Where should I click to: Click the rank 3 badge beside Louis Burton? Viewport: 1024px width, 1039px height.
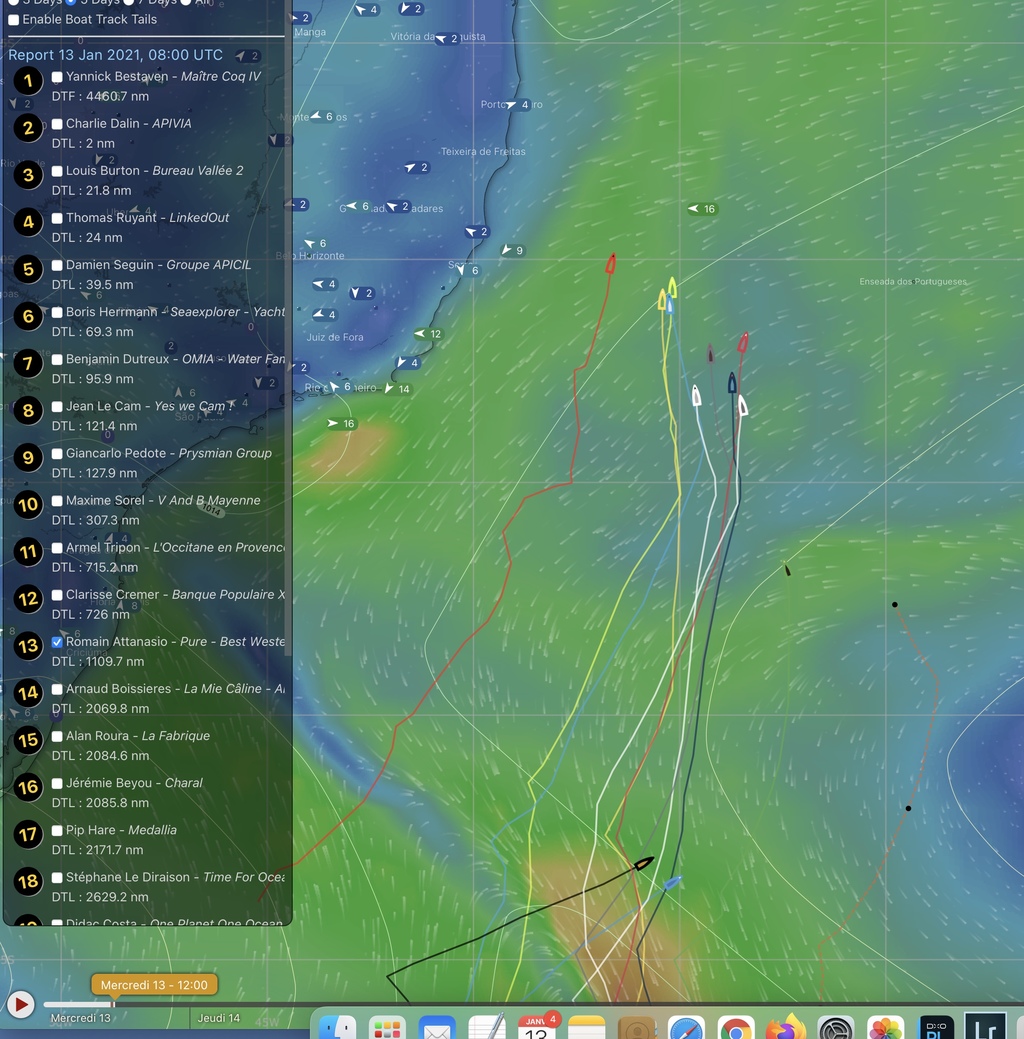[28, 175]
